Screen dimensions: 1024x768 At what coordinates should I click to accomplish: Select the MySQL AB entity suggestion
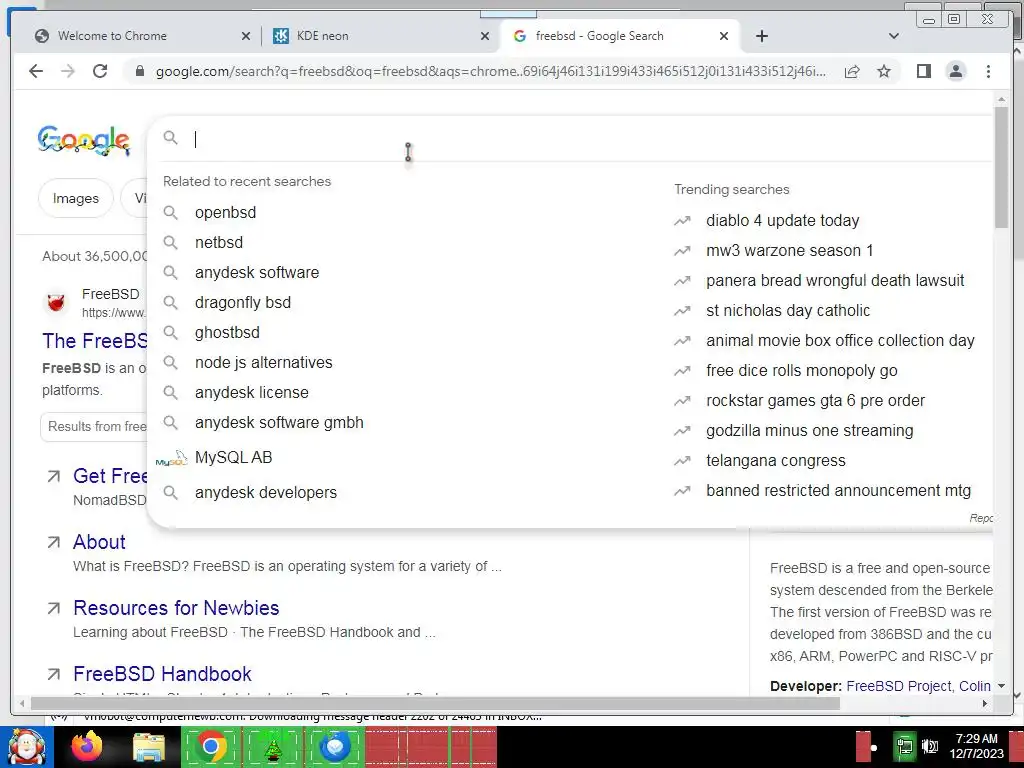(233, 457)
